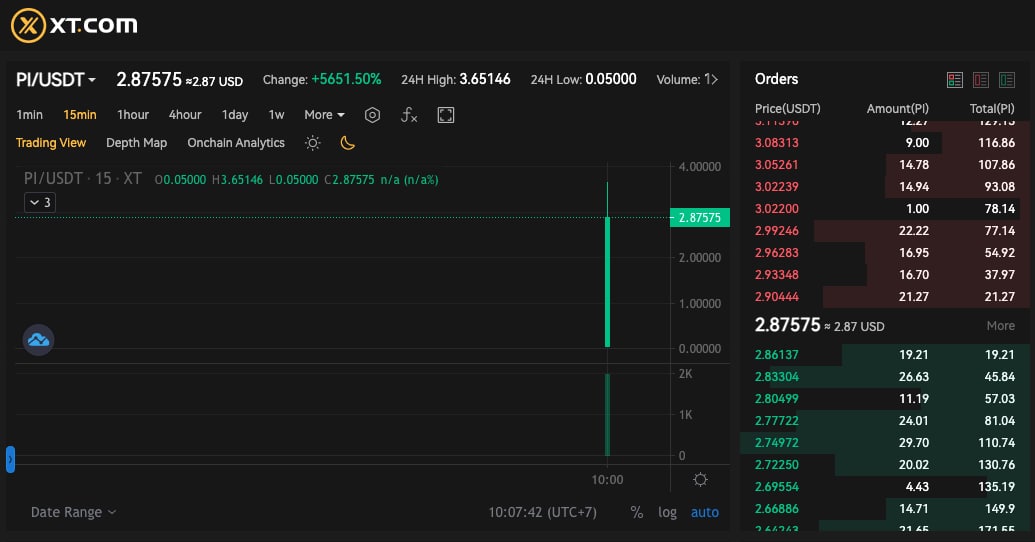This screenshot has width=1035, height=542.
Task: Select the 4hour timeframe
Action: pyautogui.click(x=185, y=115)
